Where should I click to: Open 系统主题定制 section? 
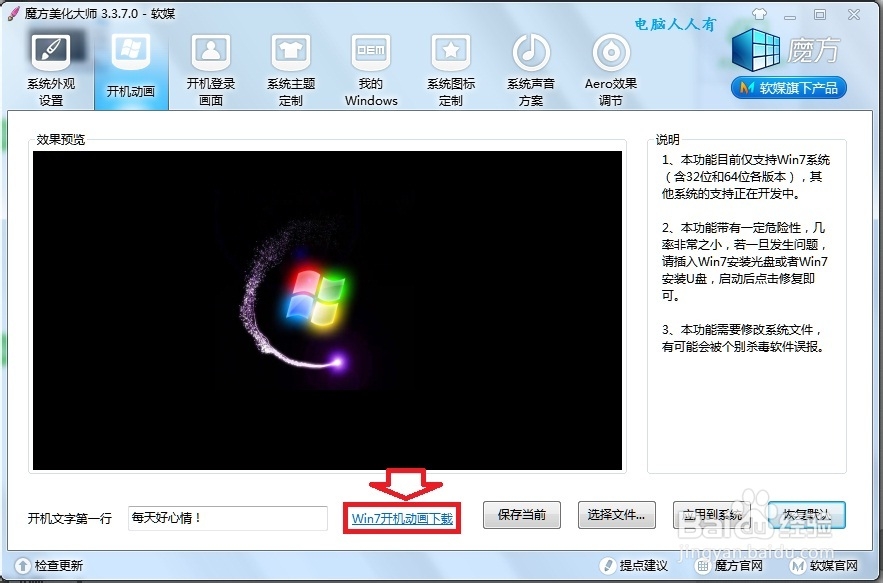[291, 70]
